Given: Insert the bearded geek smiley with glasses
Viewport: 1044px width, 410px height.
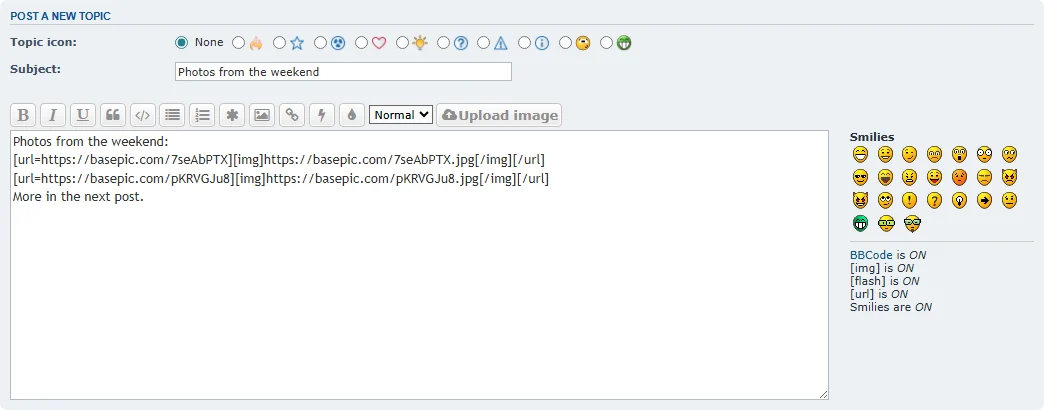Looking at the screenshot, I should pos(912,224).
